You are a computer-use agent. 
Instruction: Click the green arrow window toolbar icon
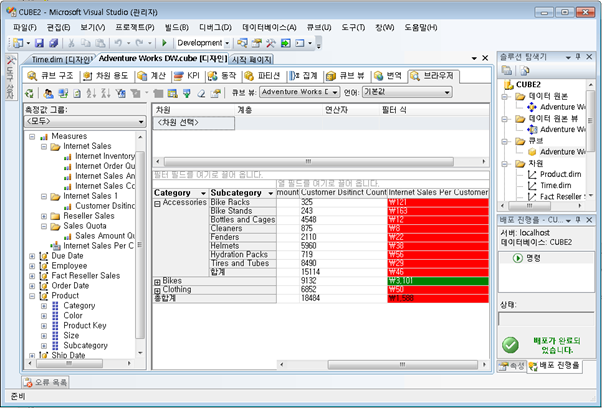coord(285,43)
